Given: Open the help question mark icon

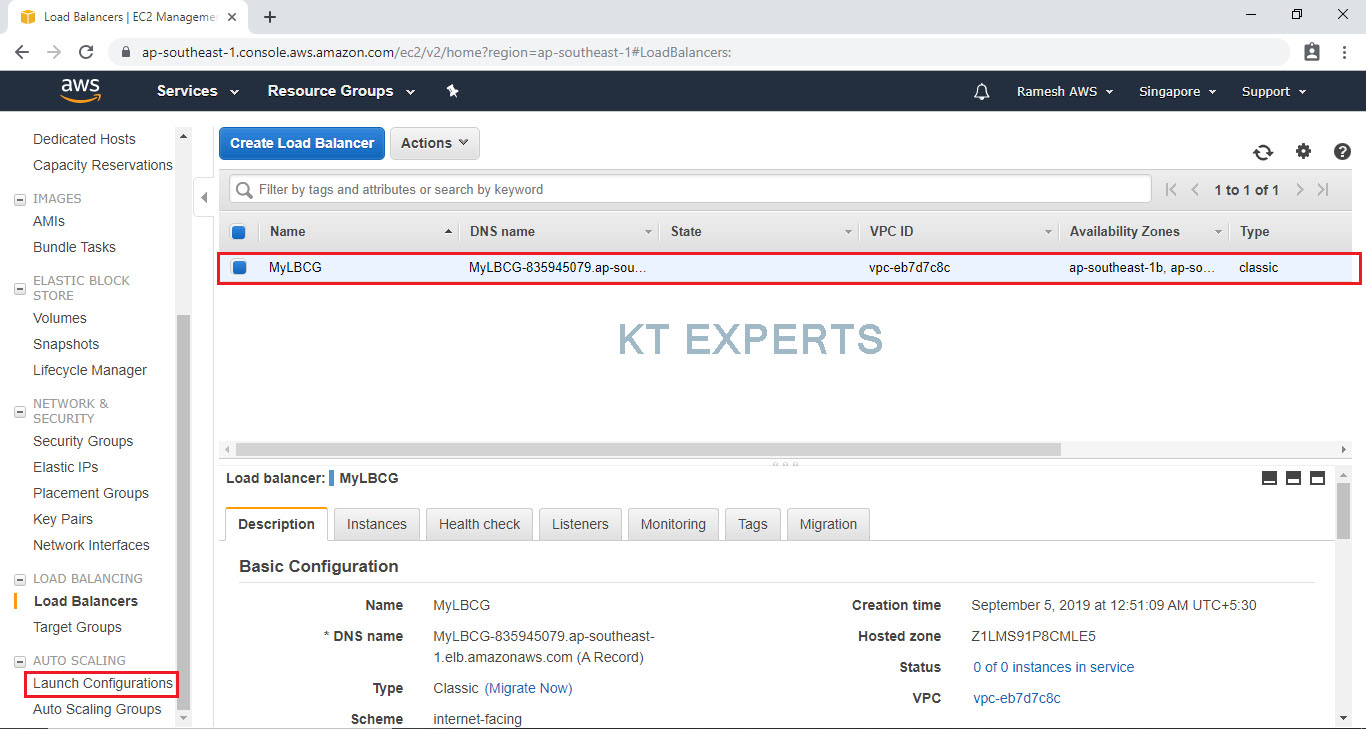Looking at the screenshot, I should [1342, 152].
